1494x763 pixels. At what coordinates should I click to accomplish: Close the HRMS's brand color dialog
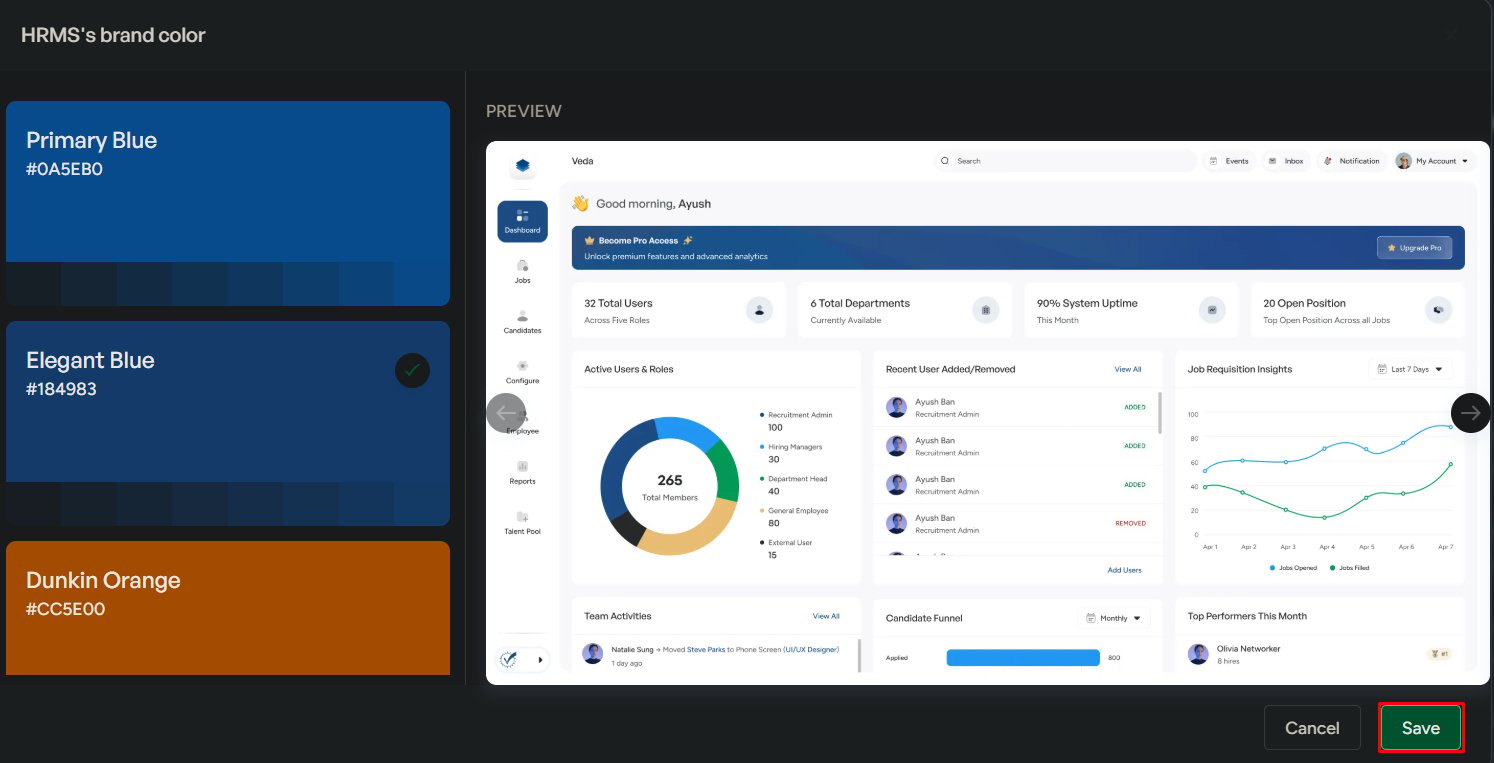point(1450,35)
